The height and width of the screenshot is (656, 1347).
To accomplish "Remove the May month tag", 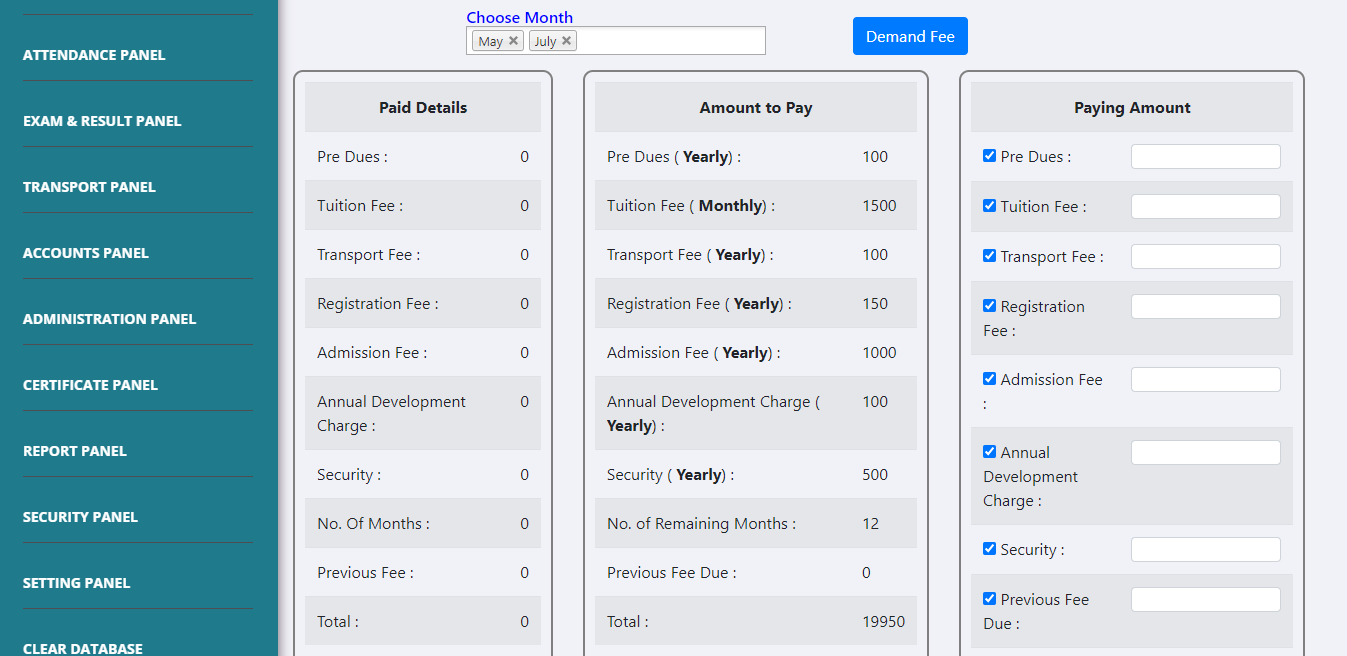I will [513, 41].
